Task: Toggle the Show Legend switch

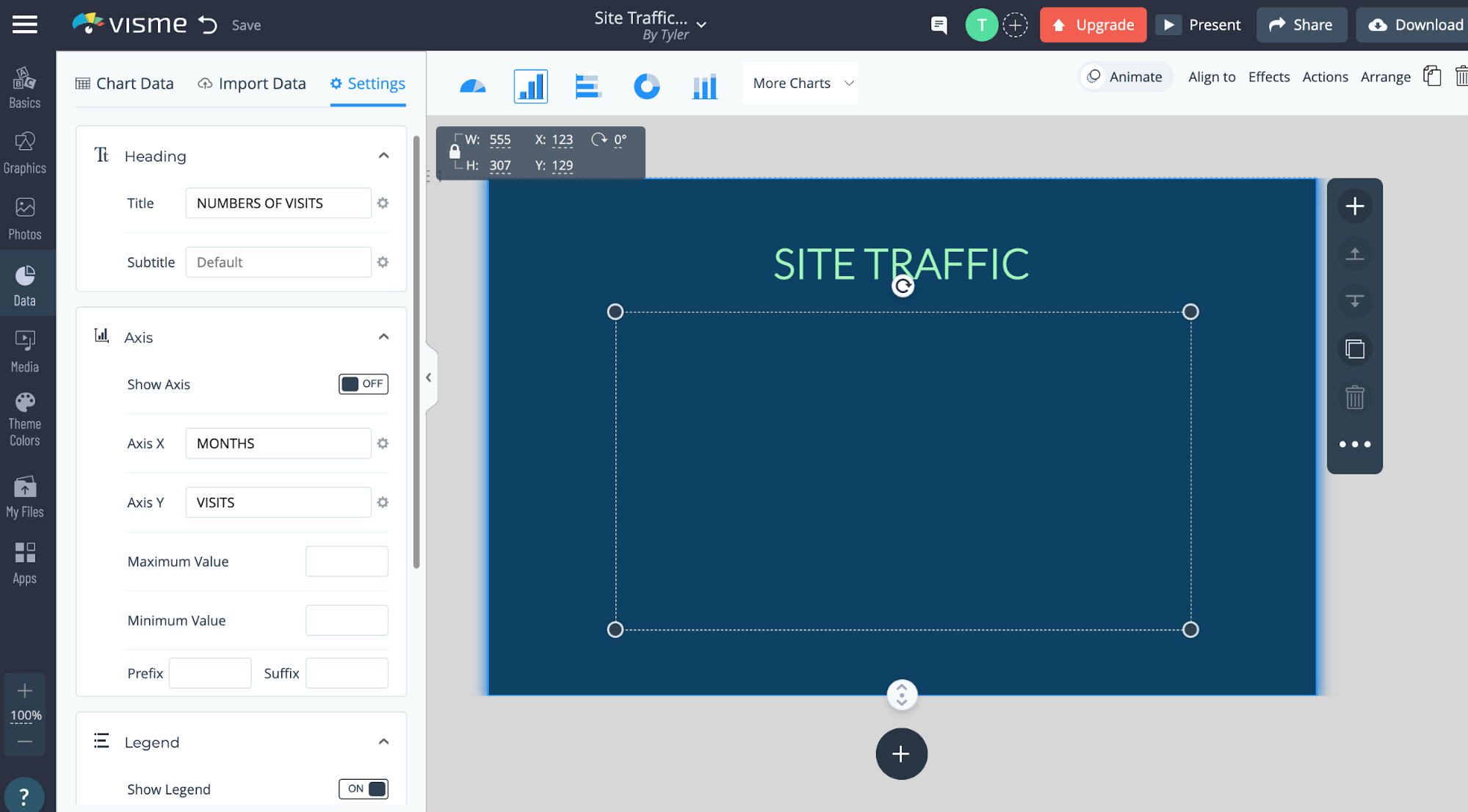Action: 363,789
